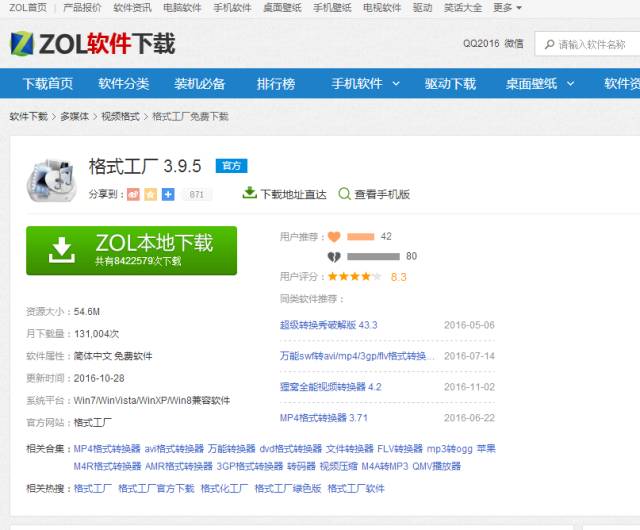Image resolution: width=640 pixels, height=530 pixels.
Task: Click the 官方网站 格式工厂 link
Action: (x=93, y=422)
